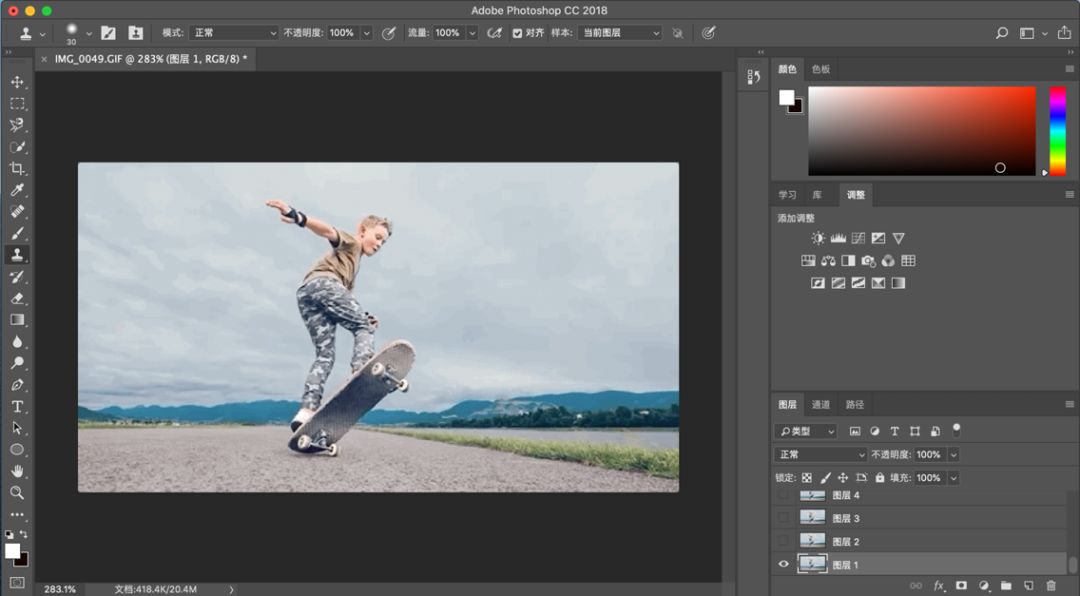Select the Brush tool
The image size is (1080, 596).
pos(17,233)
